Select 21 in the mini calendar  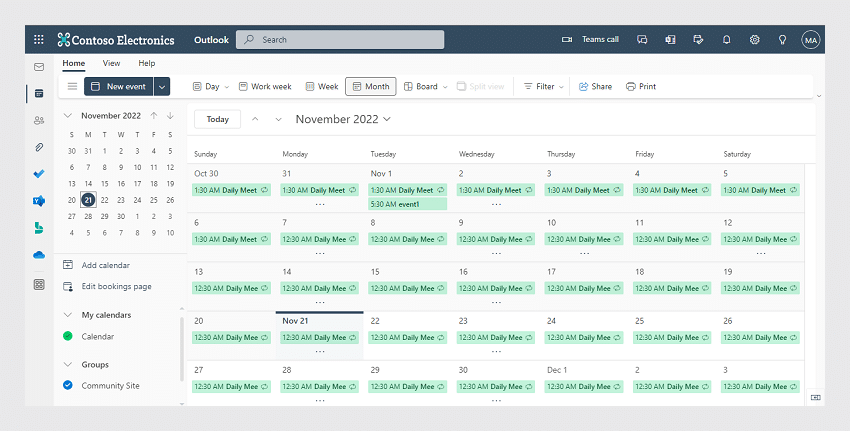click(x=88, y=200)
